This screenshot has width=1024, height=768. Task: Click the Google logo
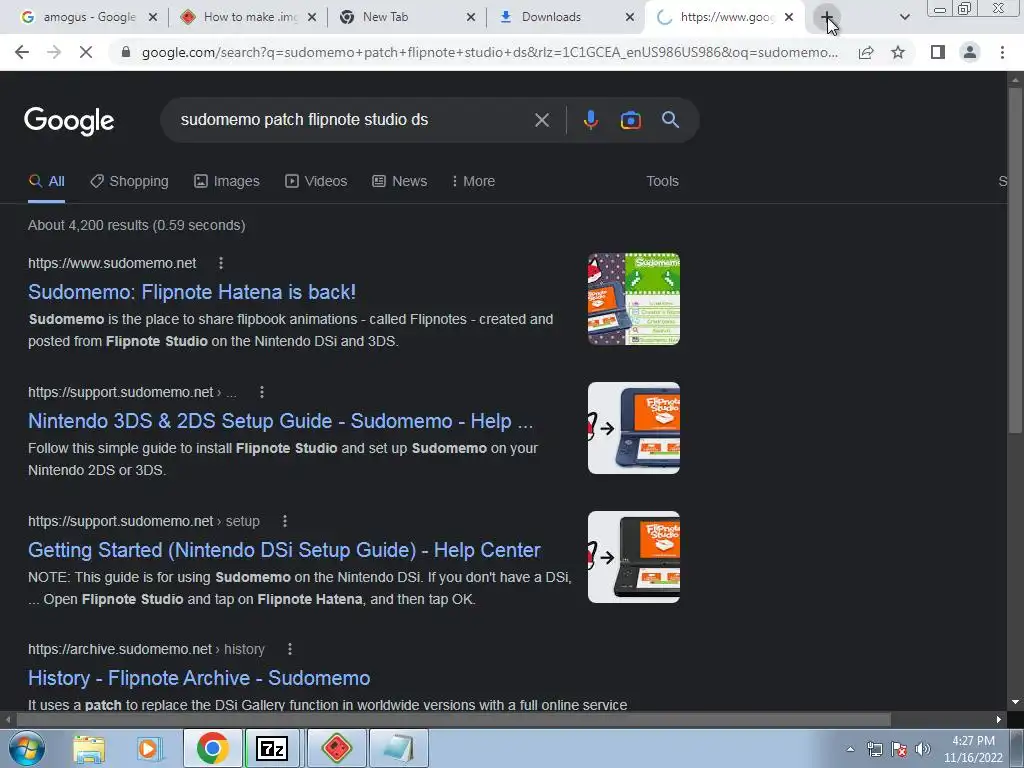click(x=69, y=121)
